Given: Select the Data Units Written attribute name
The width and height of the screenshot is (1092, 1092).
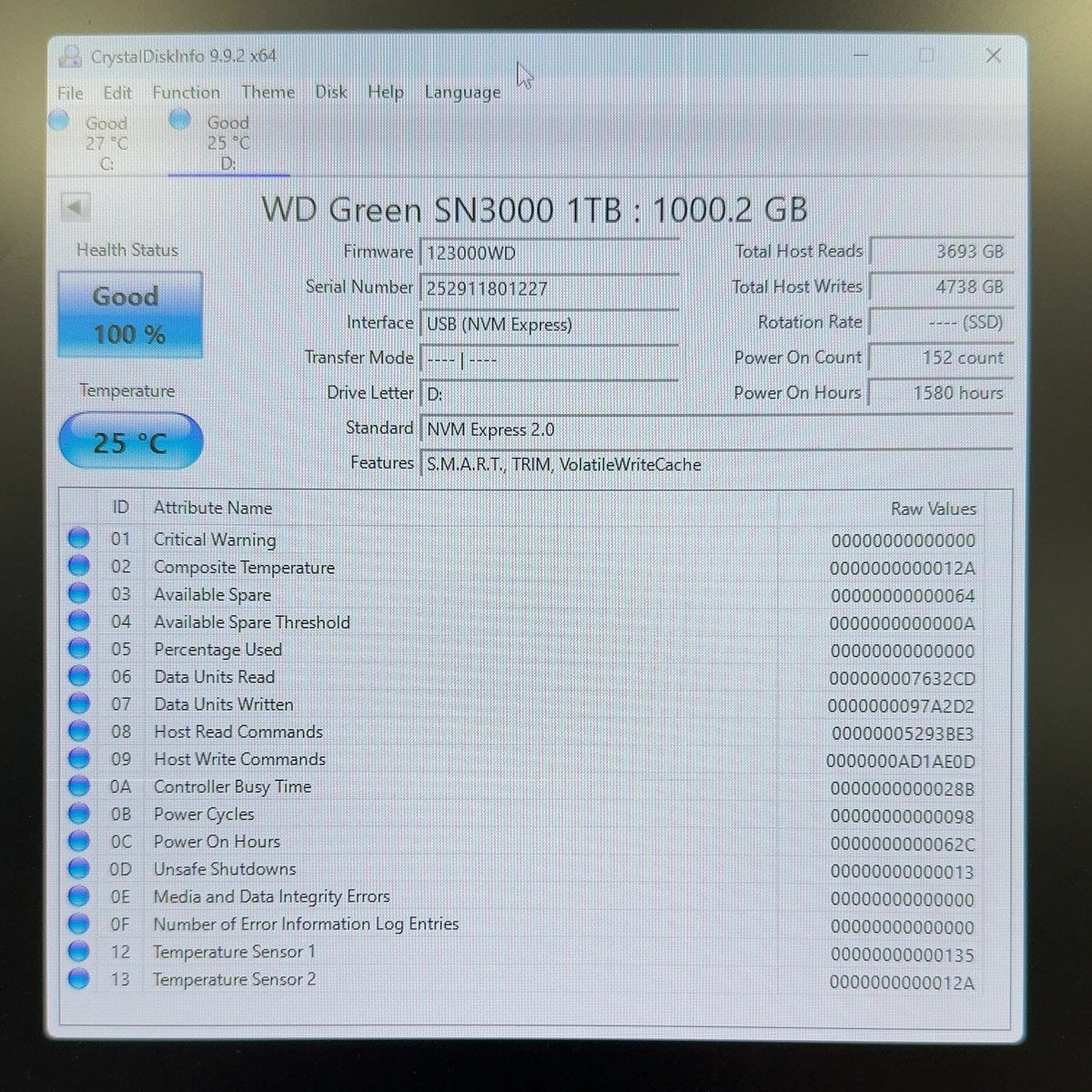Looking at the screenshot, I should point(223,704).
